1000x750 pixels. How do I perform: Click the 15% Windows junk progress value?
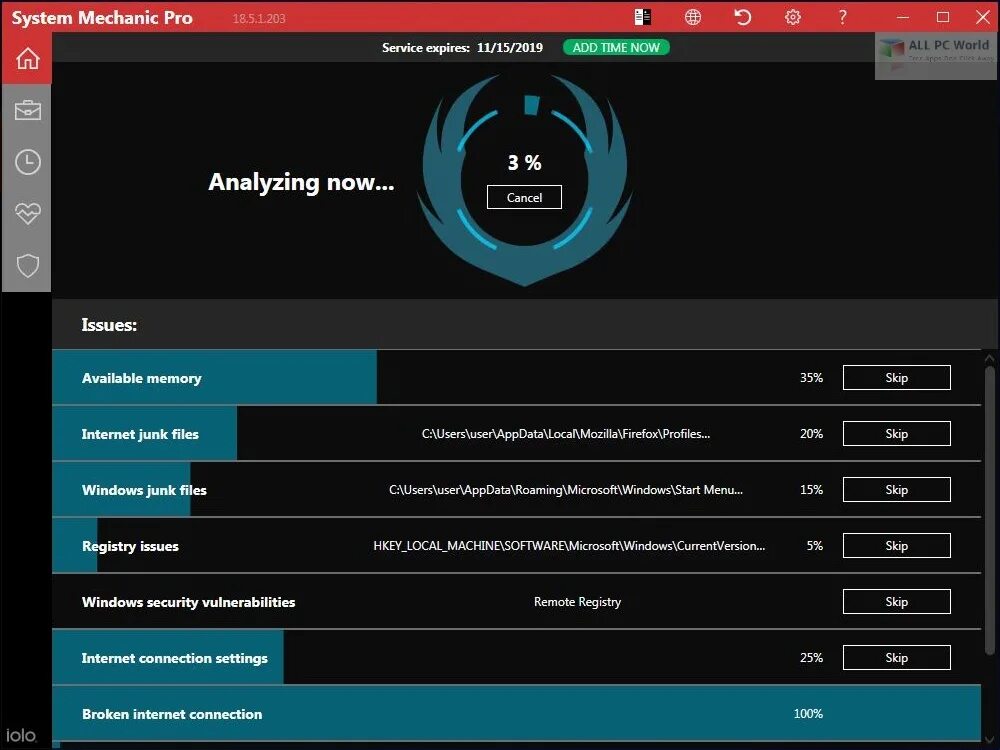coord(811,490)
